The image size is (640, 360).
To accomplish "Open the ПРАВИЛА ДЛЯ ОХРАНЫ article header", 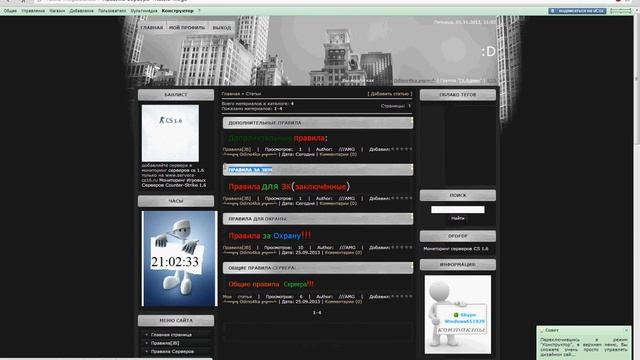I will 318,219.
